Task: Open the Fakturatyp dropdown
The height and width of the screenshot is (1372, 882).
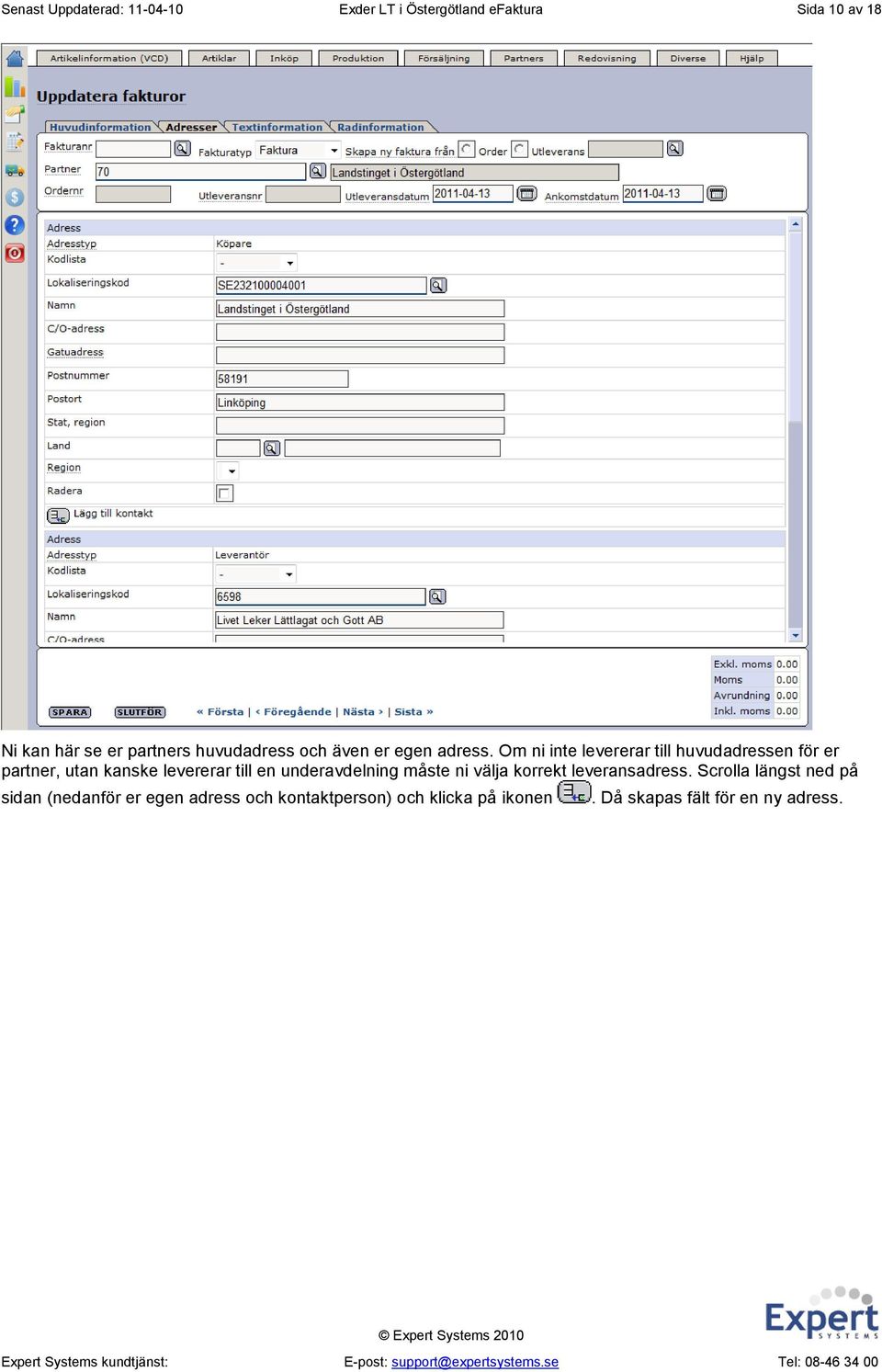Action: 299,150
